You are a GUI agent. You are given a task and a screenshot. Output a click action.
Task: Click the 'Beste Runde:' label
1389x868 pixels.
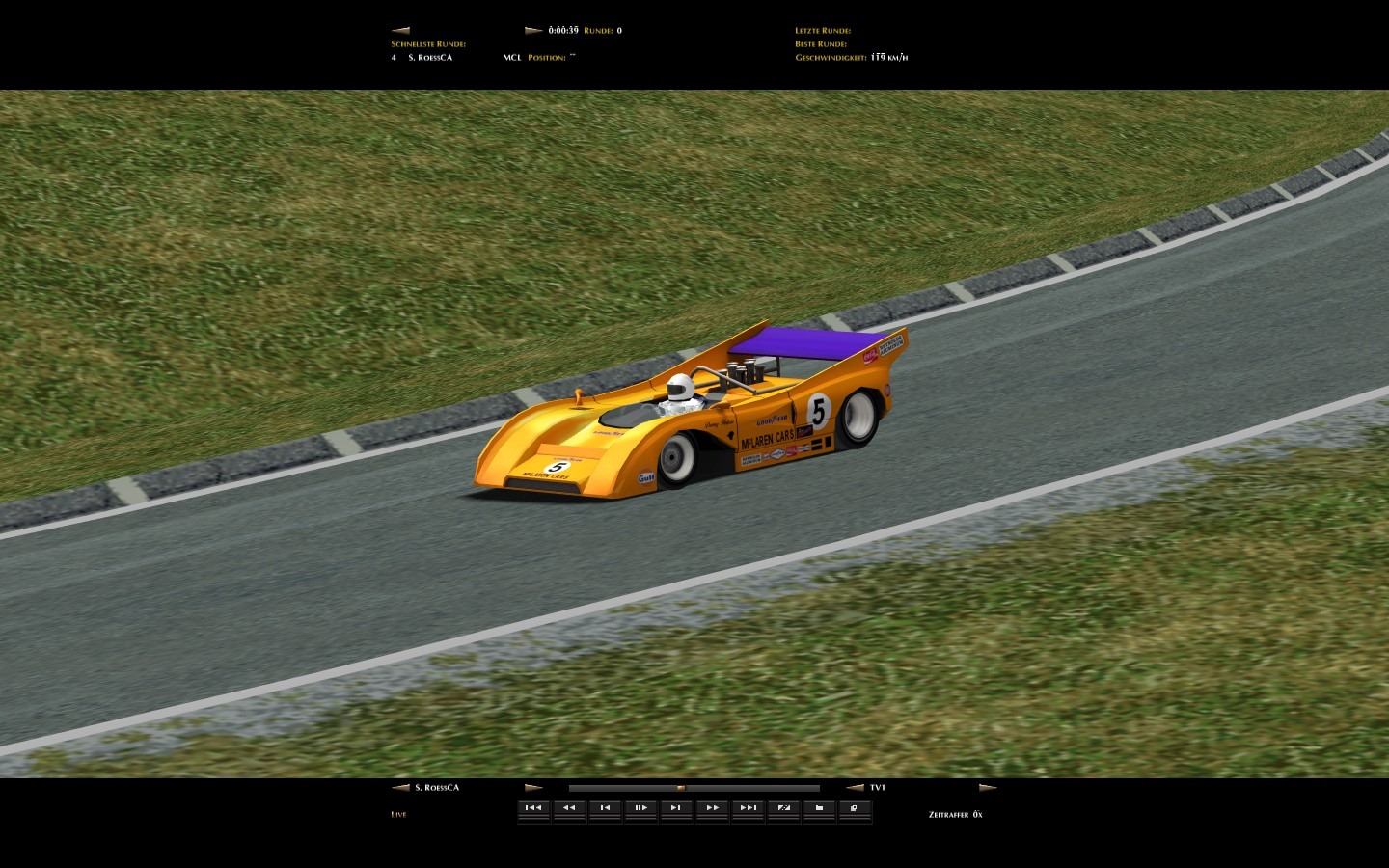pyautogui.click(x=821, y=44)
